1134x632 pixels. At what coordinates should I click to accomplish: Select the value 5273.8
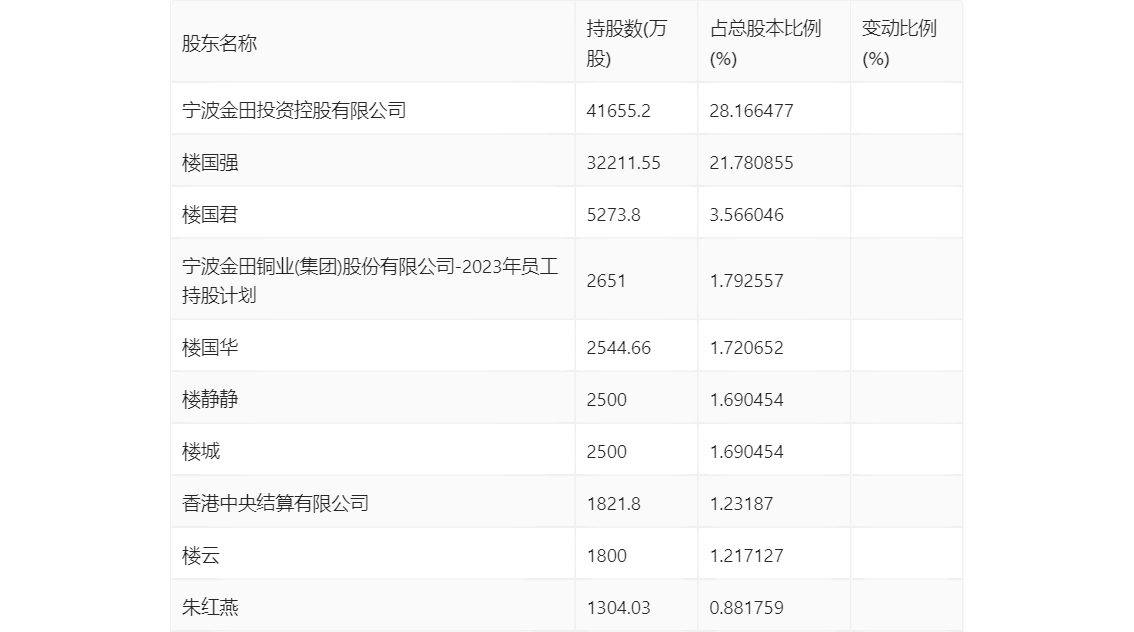point(613,215)
